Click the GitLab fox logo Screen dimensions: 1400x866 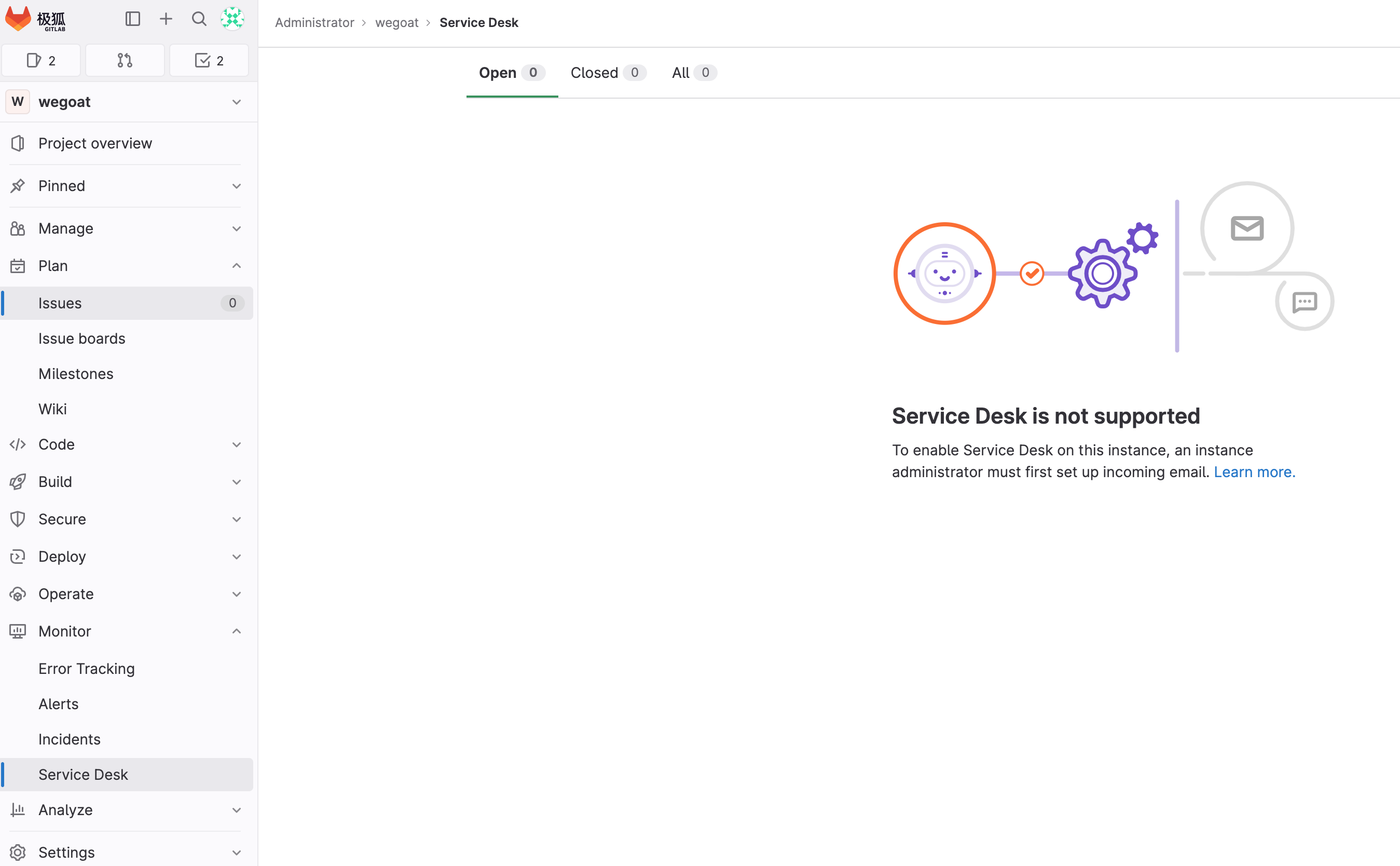click(18, 19)
